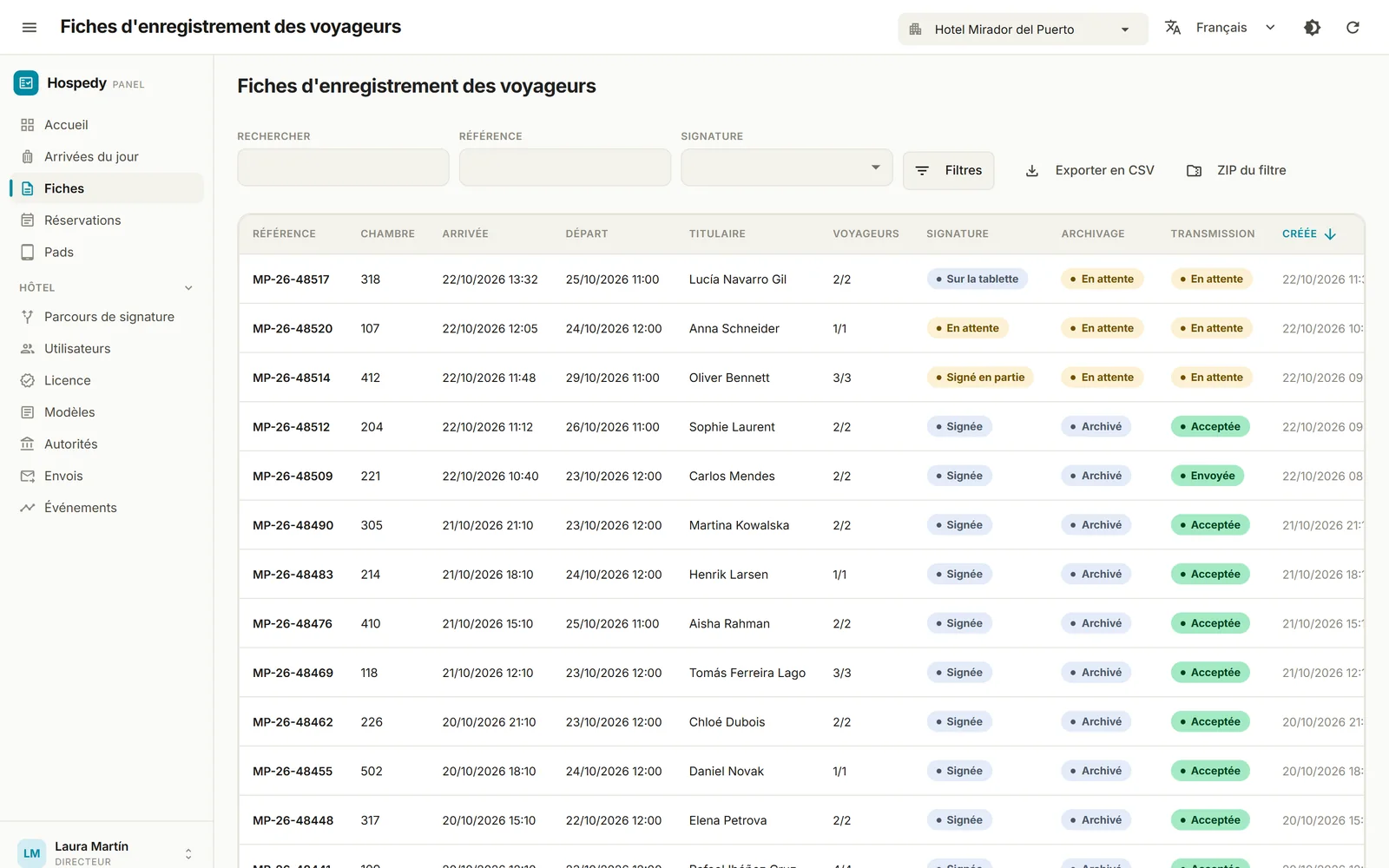Go to the Fiches menu item
This screenshot has width=1389, height=868.
(107, 188)
